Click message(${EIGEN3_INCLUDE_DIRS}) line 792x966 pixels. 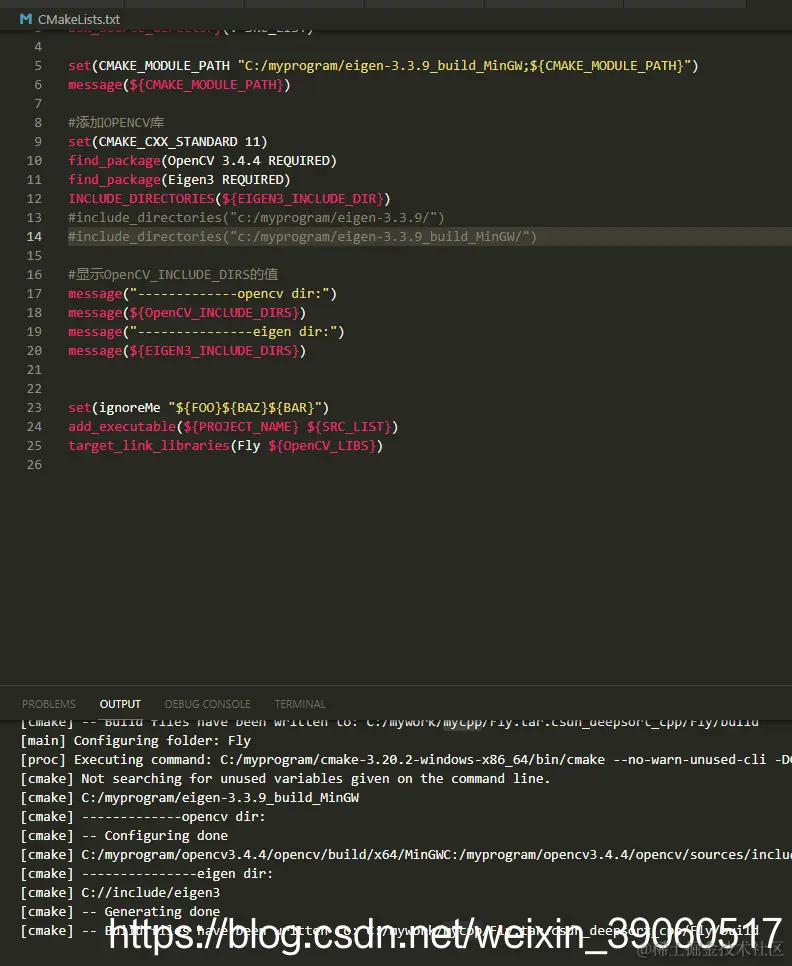point(187,351)
